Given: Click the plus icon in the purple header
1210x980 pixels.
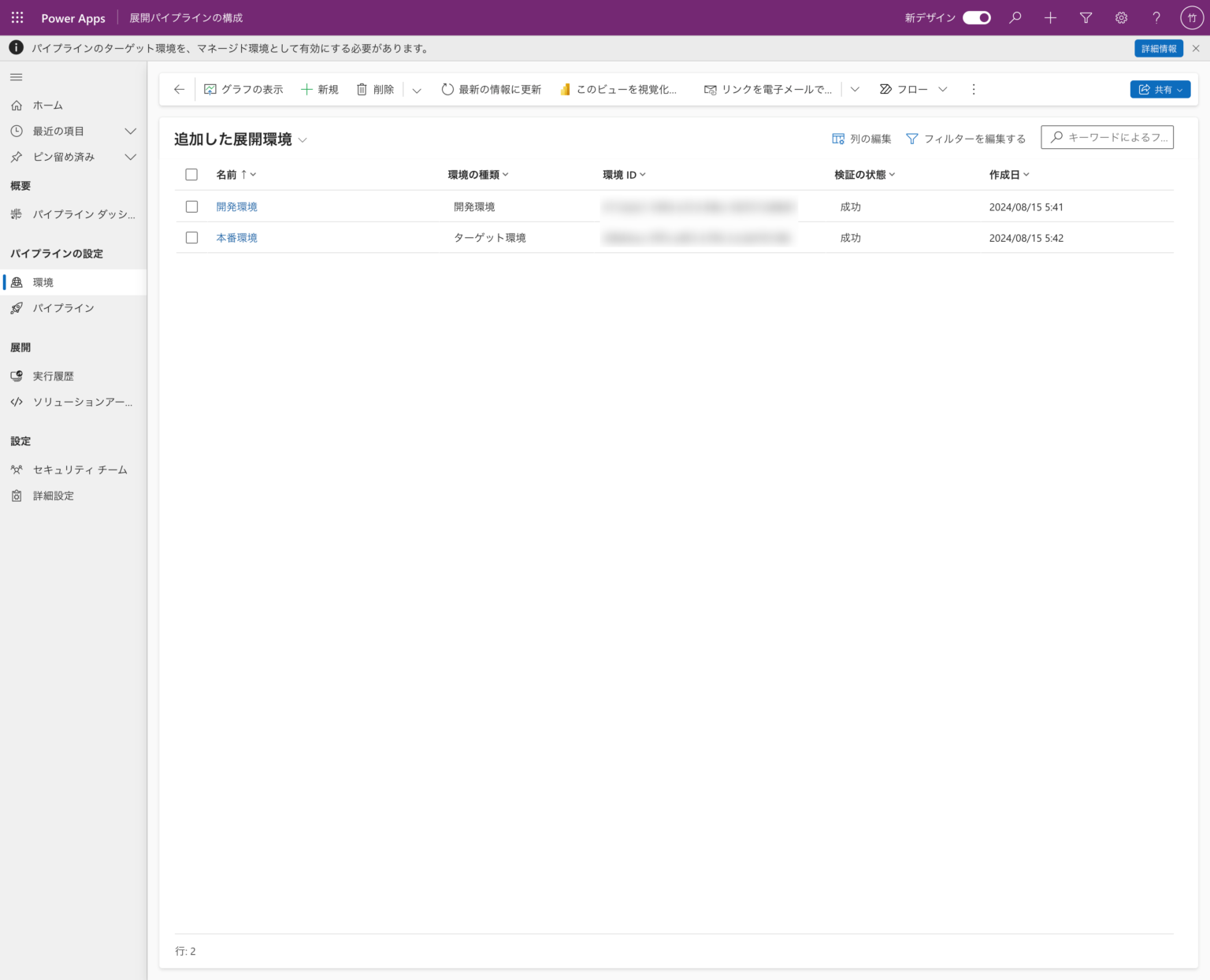Looking at the screenshot, I should (x=1050, y=17).
